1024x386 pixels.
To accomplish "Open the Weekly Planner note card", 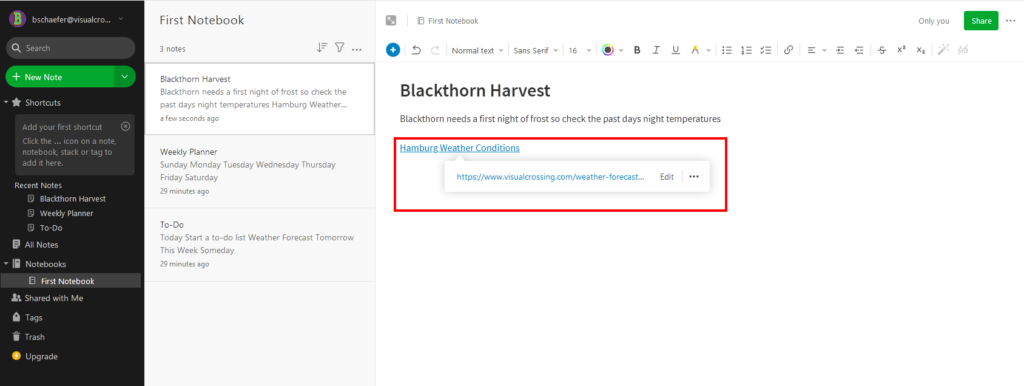I will 260,171.
